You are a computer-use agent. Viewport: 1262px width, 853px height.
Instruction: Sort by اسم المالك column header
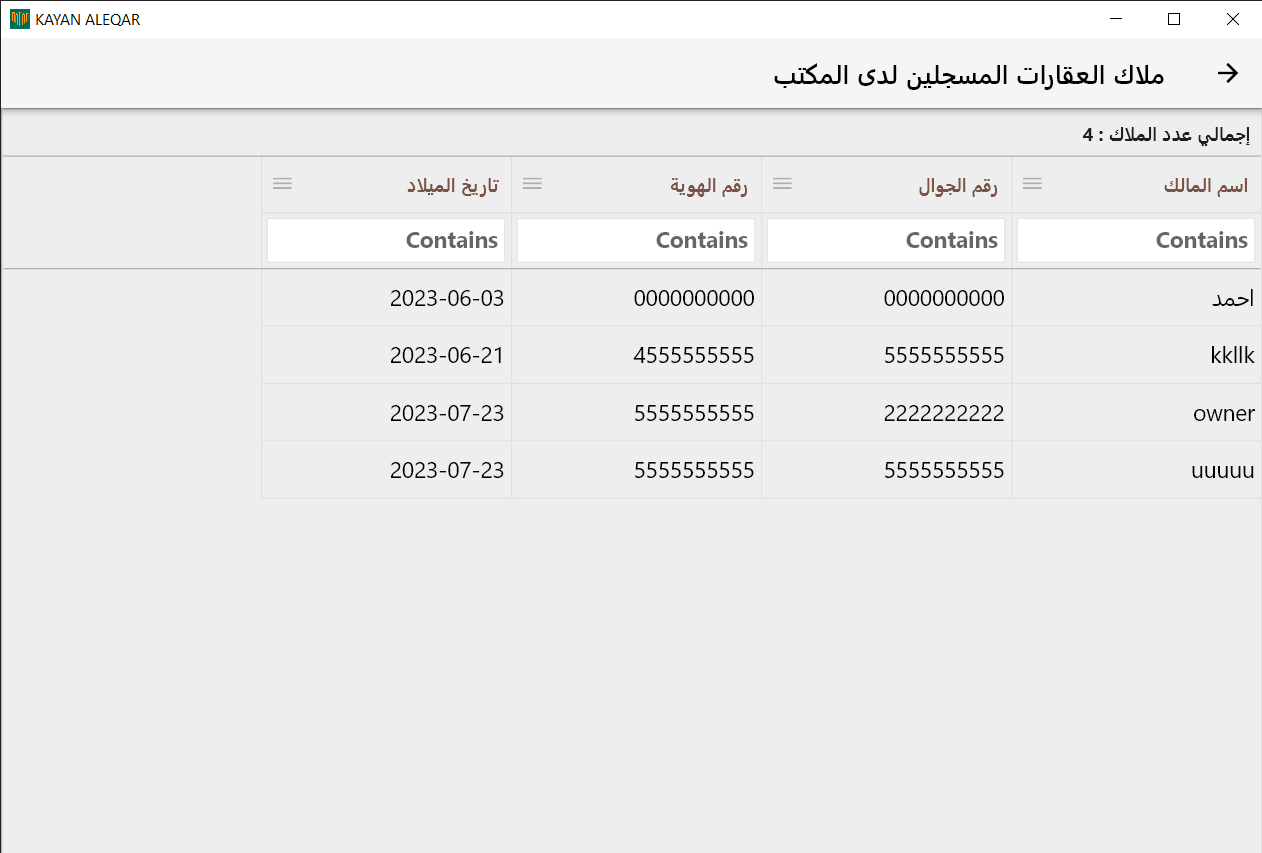(x=1205, y=186)
